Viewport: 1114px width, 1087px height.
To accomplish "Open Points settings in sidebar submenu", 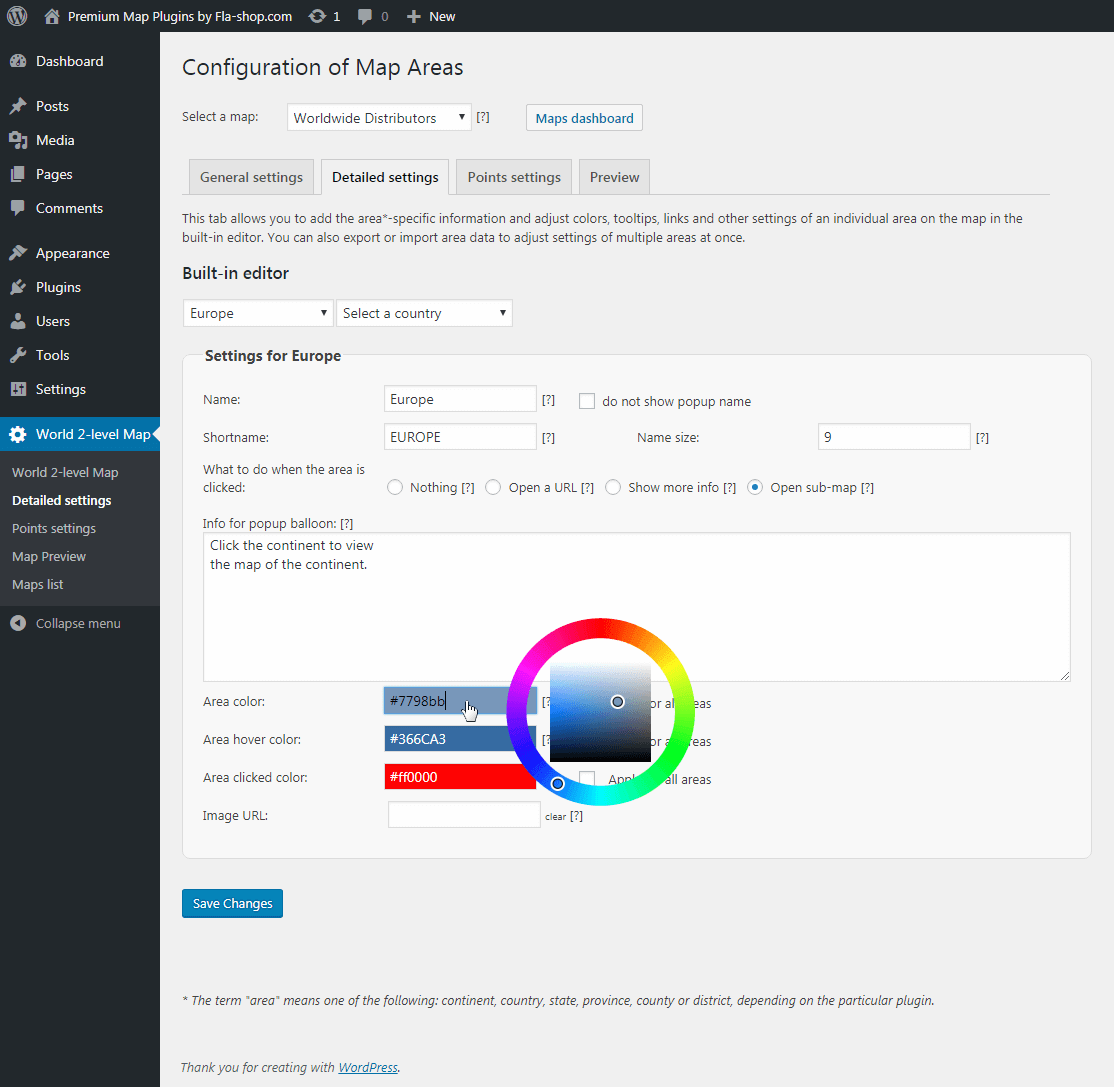I will [54, 529].
